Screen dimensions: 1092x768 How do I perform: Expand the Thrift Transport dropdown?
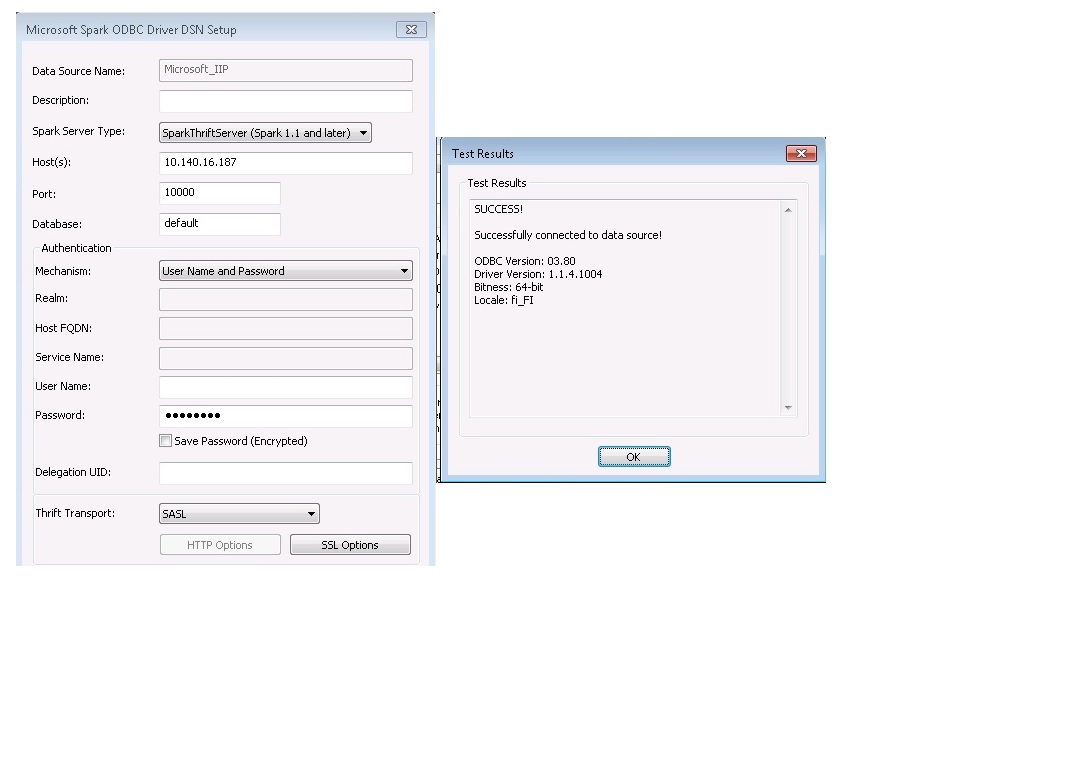pyautogui.click(x=238, y=513)
